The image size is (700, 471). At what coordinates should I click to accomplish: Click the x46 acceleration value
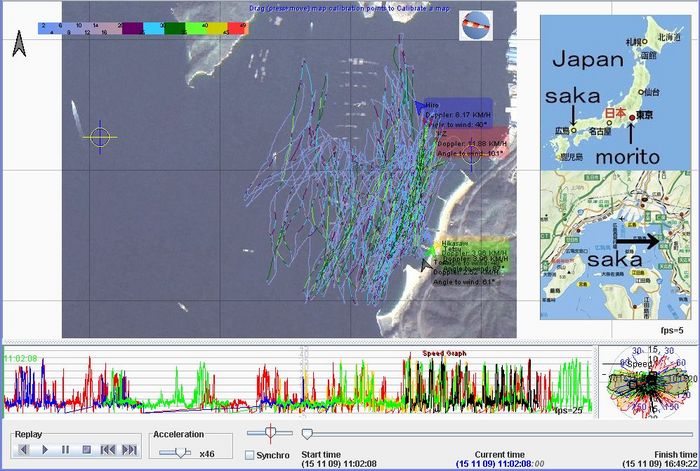(x=207, y=454)
